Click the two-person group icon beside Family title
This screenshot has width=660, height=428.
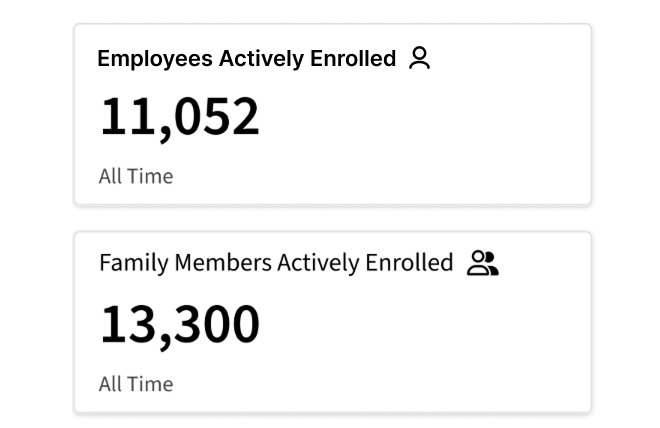[x=482, y=263]
